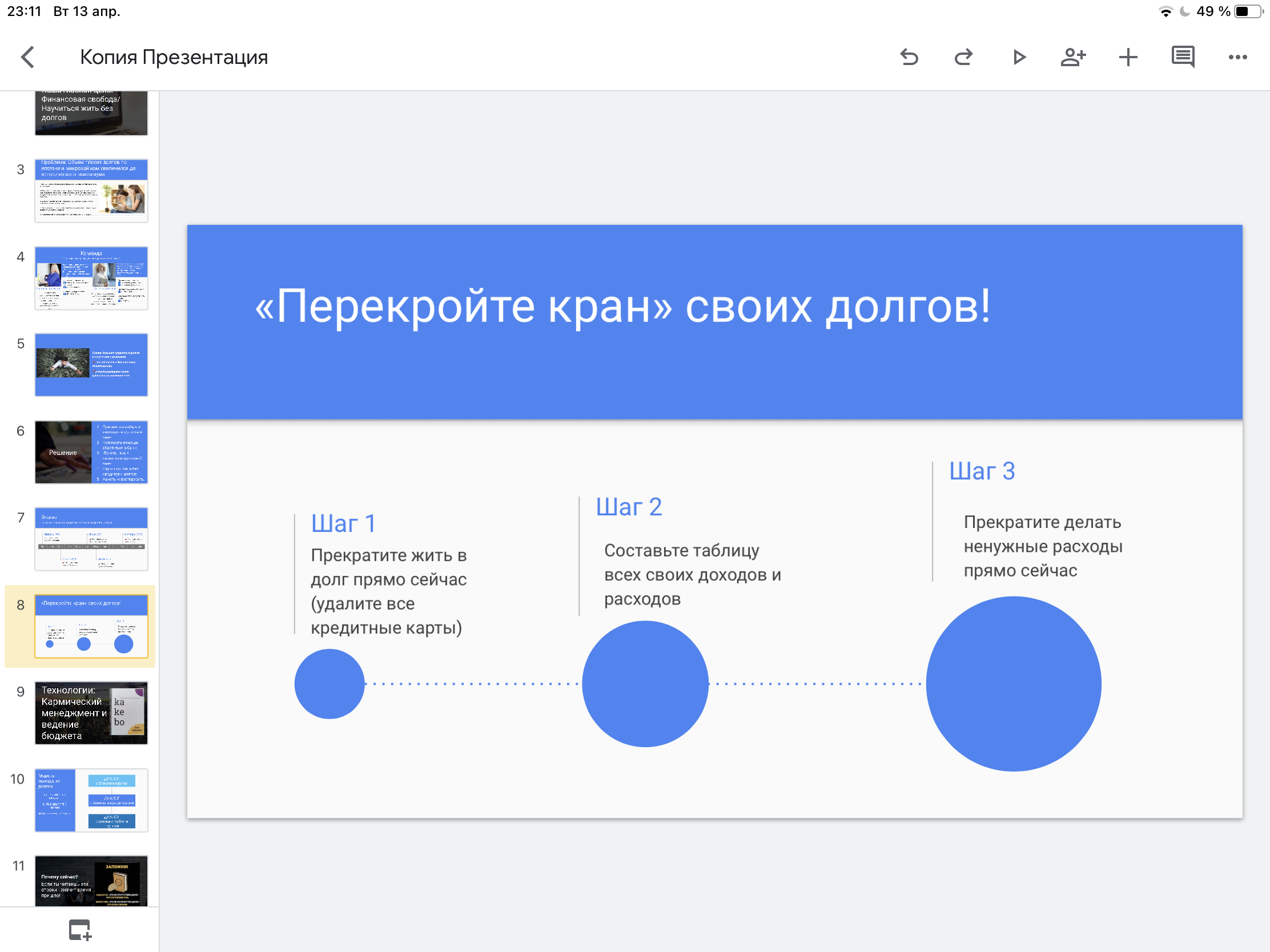This screenshot has height=952, width=1270.
Task: Select slide 10 thumbnail
Action: pos(91,800)
